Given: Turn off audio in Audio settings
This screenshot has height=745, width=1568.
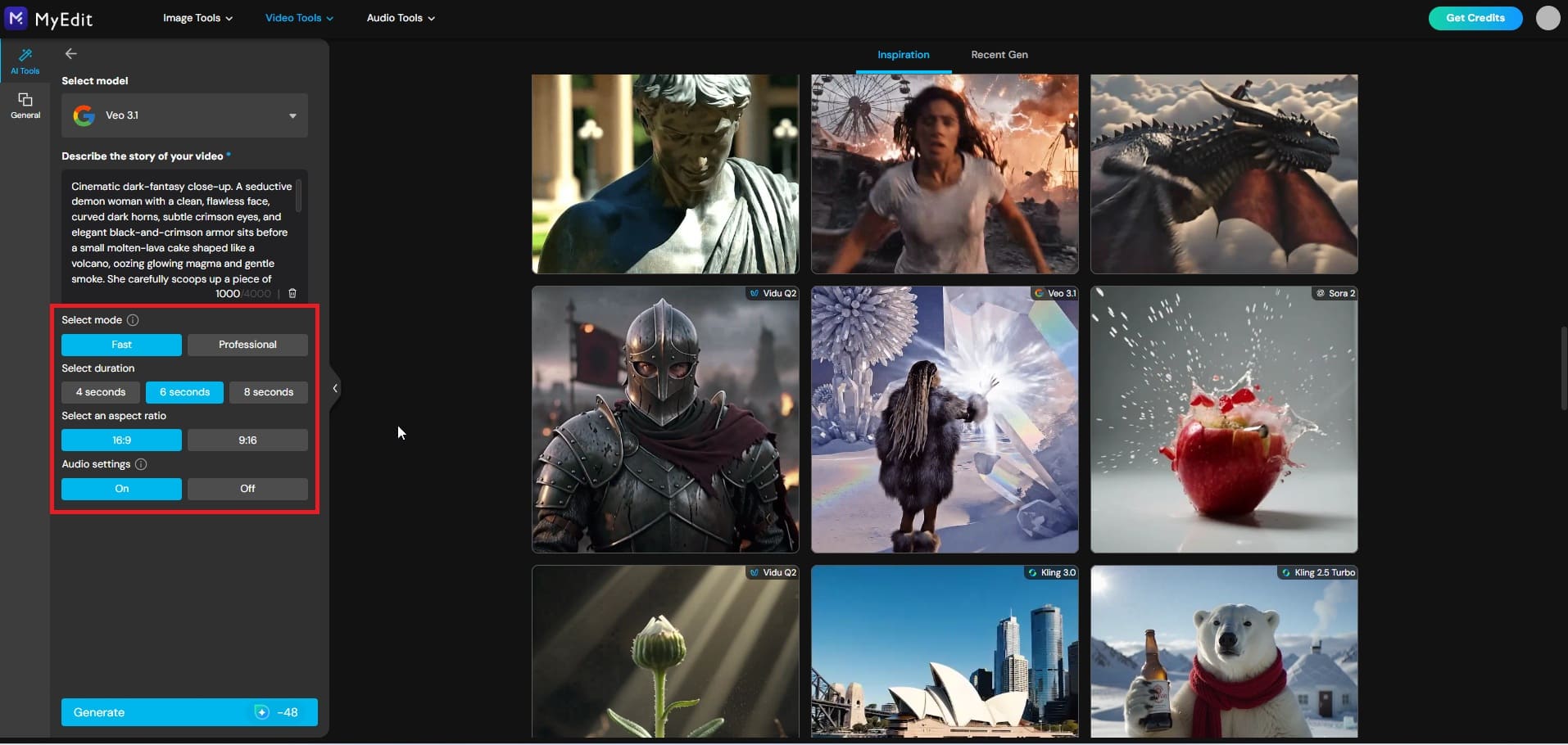Looking at the screenshot, I should pyautogui.click(x=247, y=489).
